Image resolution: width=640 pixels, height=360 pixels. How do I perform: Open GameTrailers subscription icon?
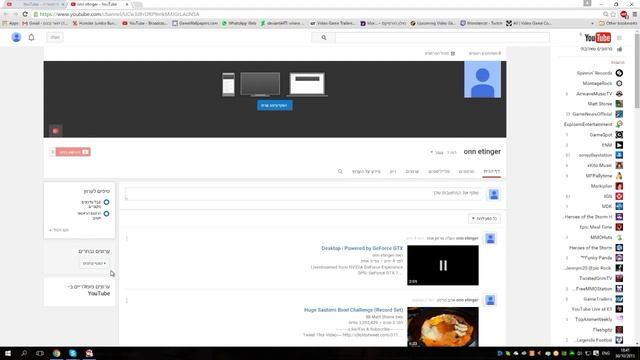click(x=619, y=299)
